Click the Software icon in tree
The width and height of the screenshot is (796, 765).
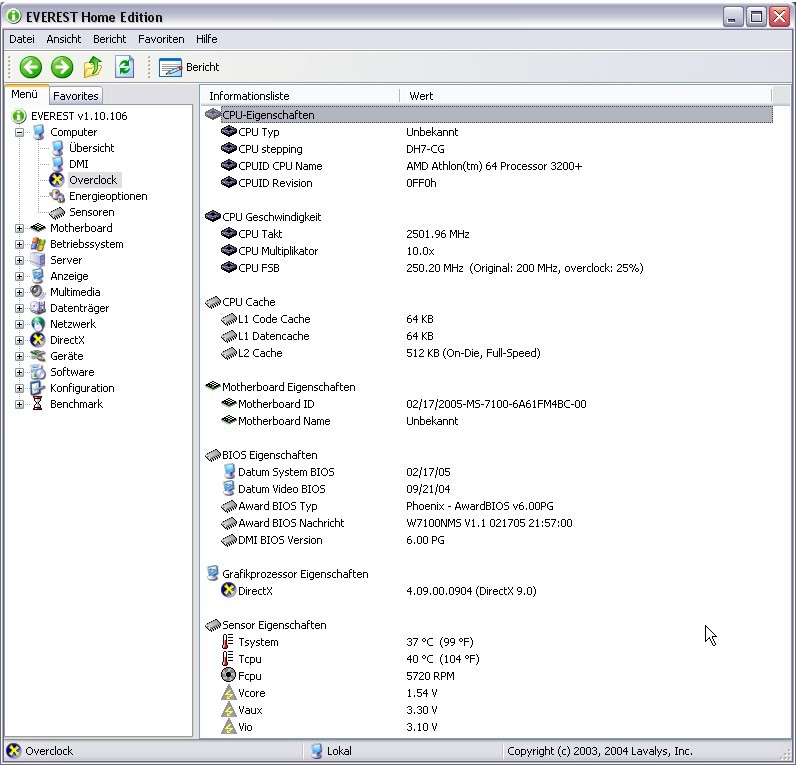pos(38,372)
